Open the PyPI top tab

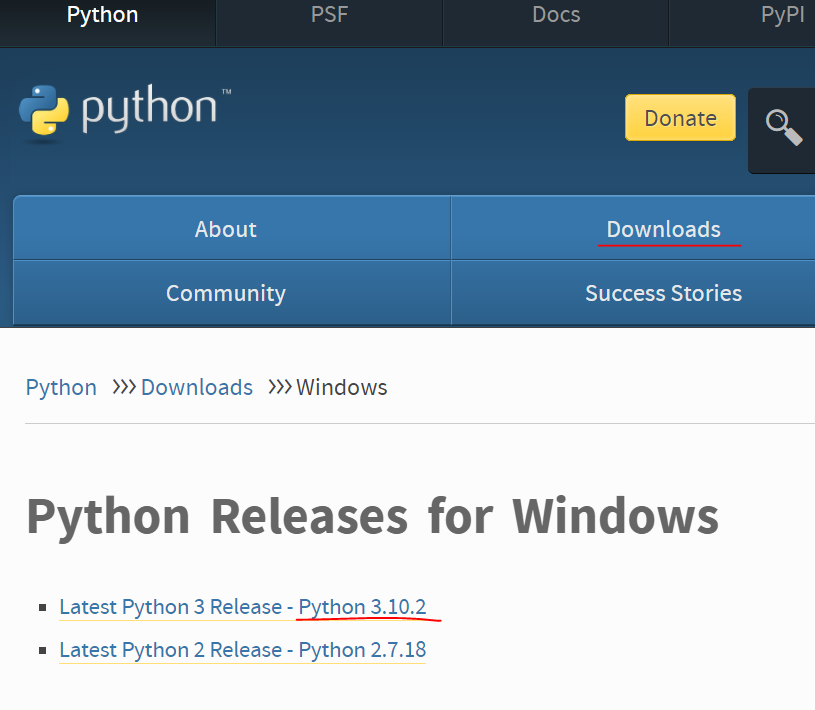point(782,16)
